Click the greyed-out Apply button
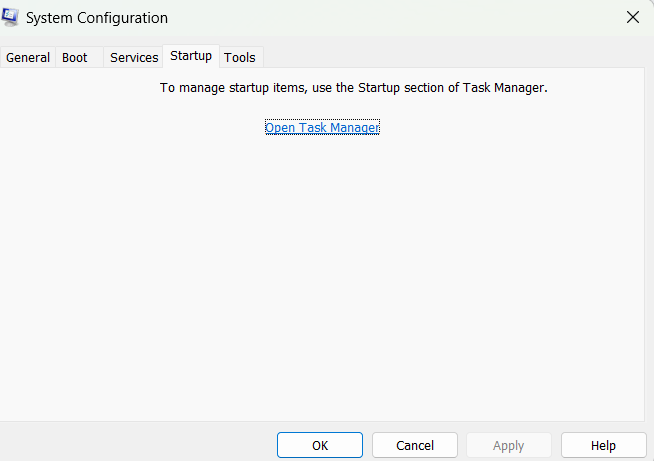This screenshot has width=654, height=461. (508, 445)
